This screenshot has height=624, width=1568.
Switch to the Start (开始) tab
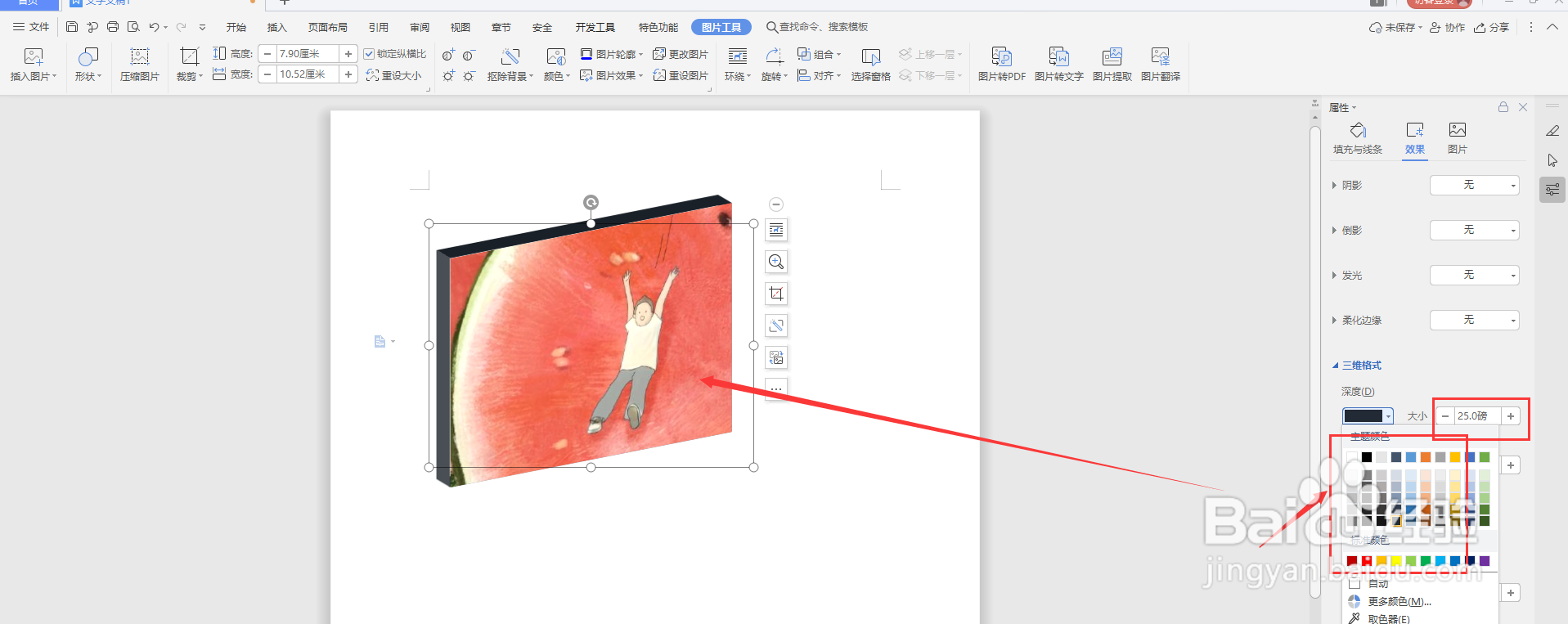tap(236, 27)
